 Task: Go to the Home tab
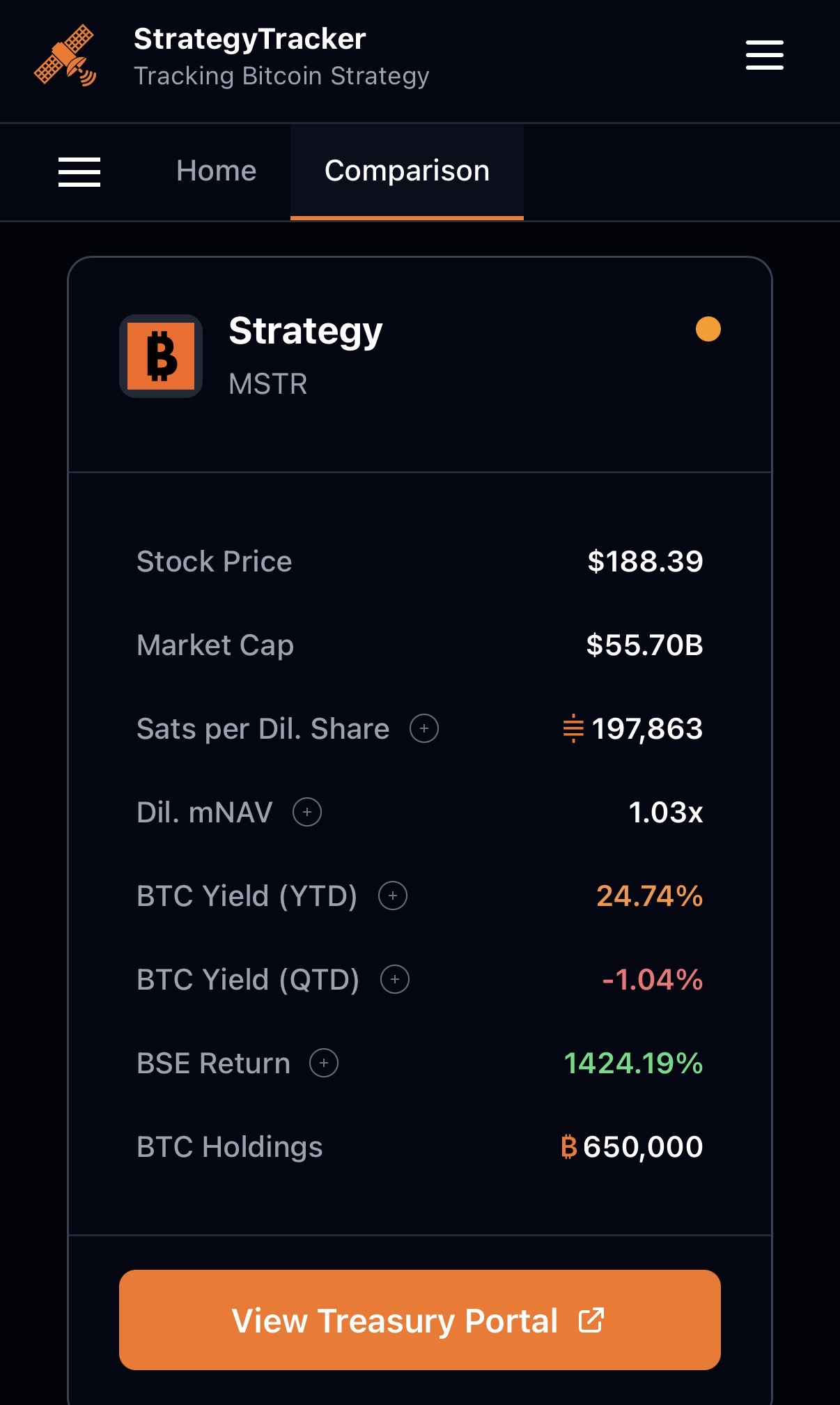click(216, 171)
